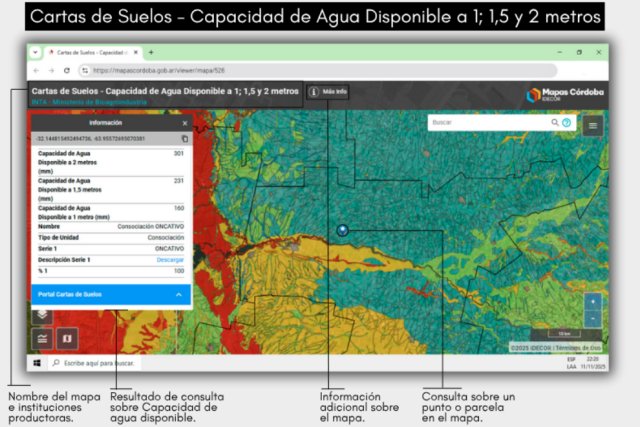Expand the browser tab list dropdown
The width and height of the screenshot is (640, 427).
pos(36,52)
